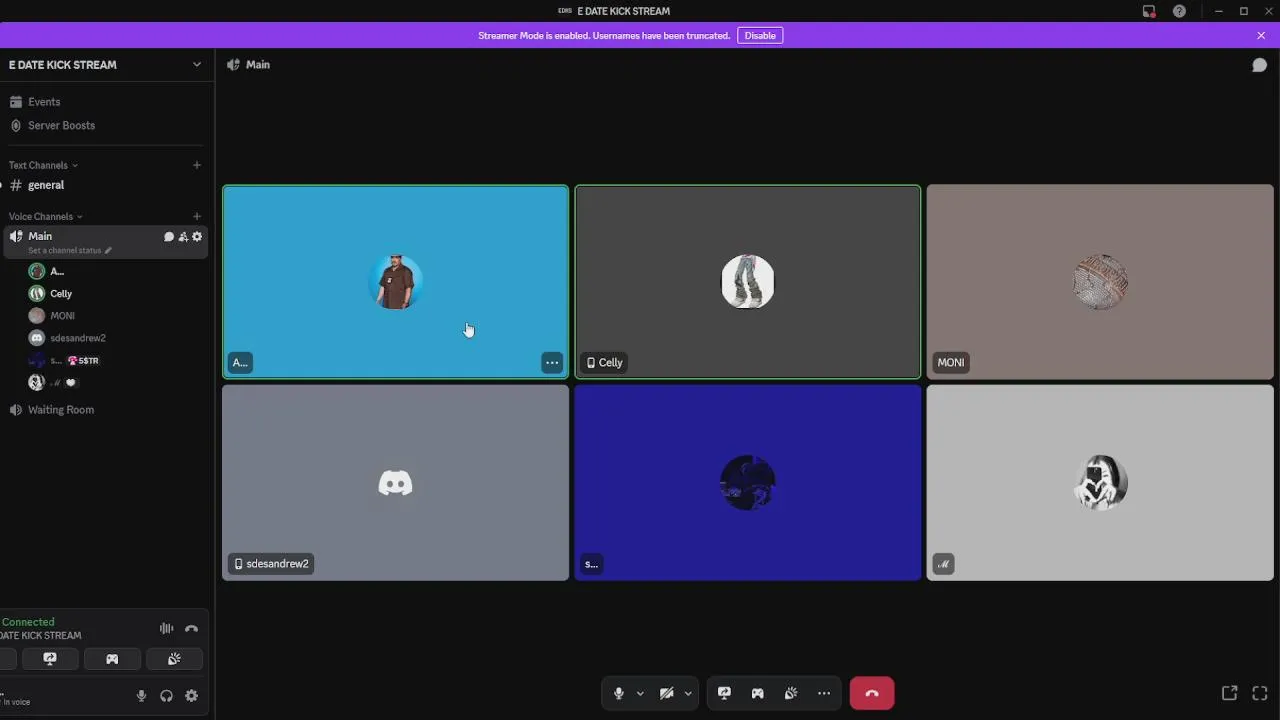
Task: Open Server Boosts
Action: 107,126
